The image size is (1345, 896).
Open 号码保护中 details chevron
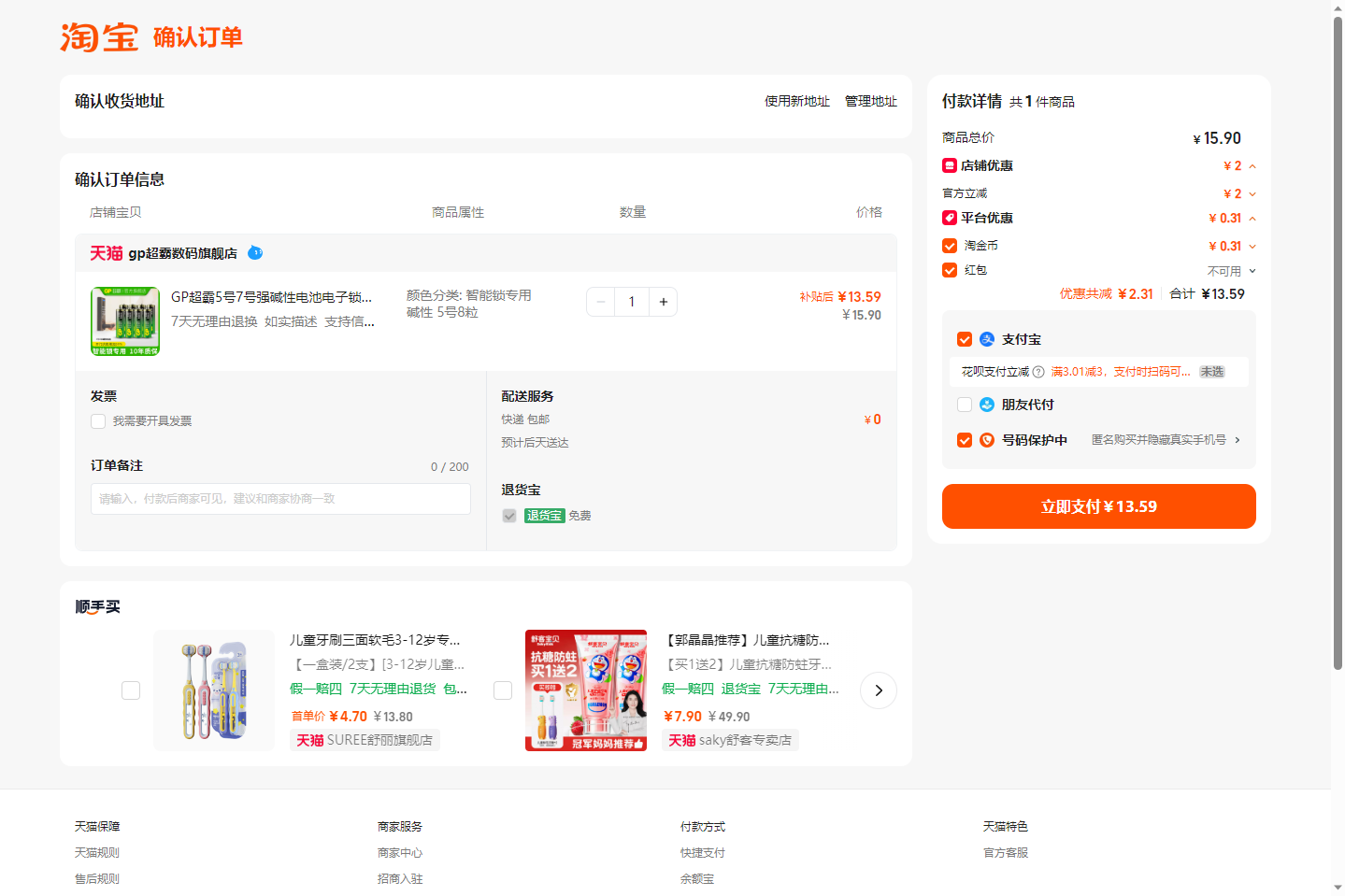point(1238,440)
